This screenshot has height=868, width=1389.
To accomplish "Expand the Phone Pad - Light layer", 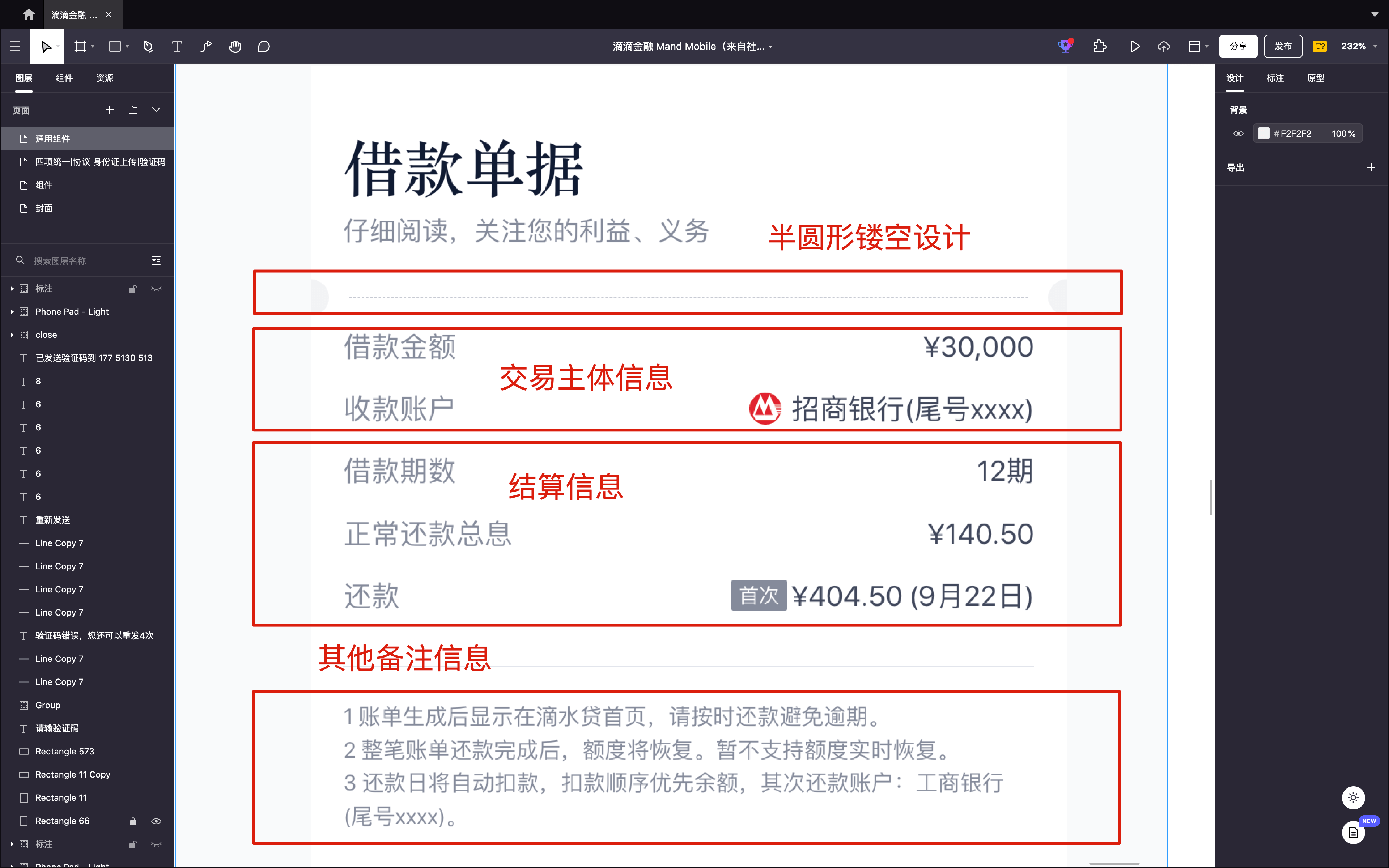I will click(12, 312).
